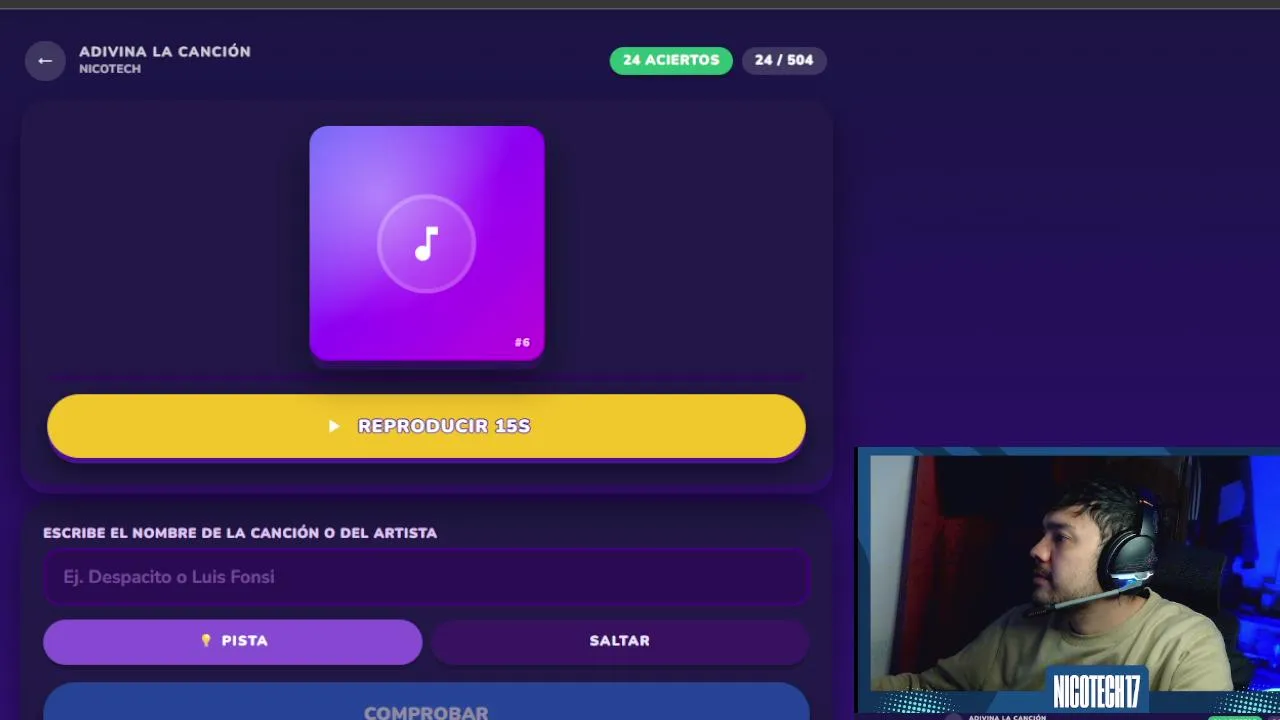Screen dimensions: 1280x720
Task: Click the music note icon on the cover
Action: [427, 244]
